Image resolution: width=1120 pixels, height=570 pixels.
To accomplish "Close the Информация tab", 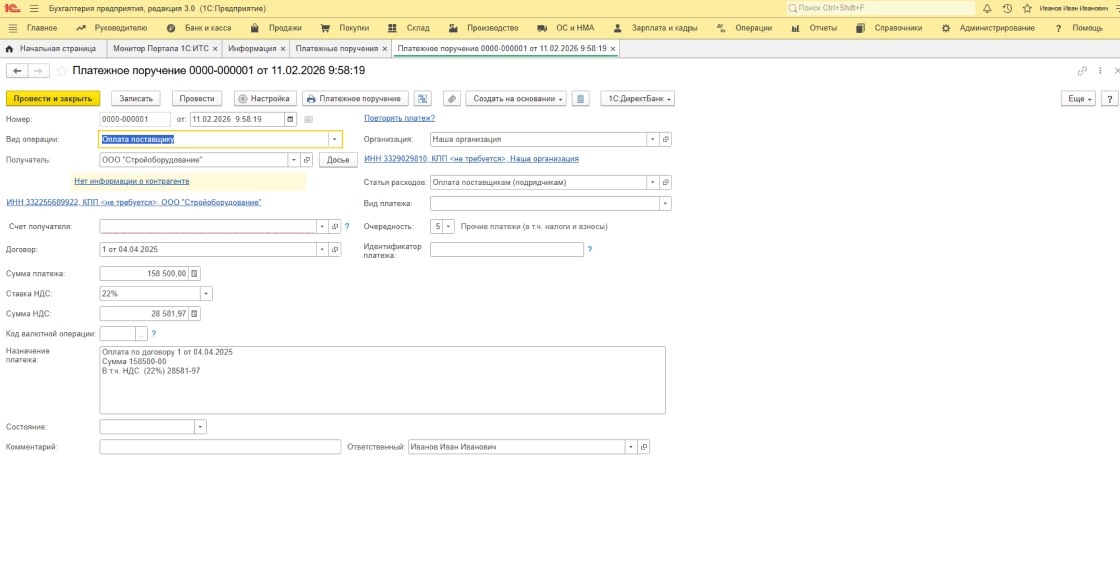I will pyautogui.click(x=283, y=49).
